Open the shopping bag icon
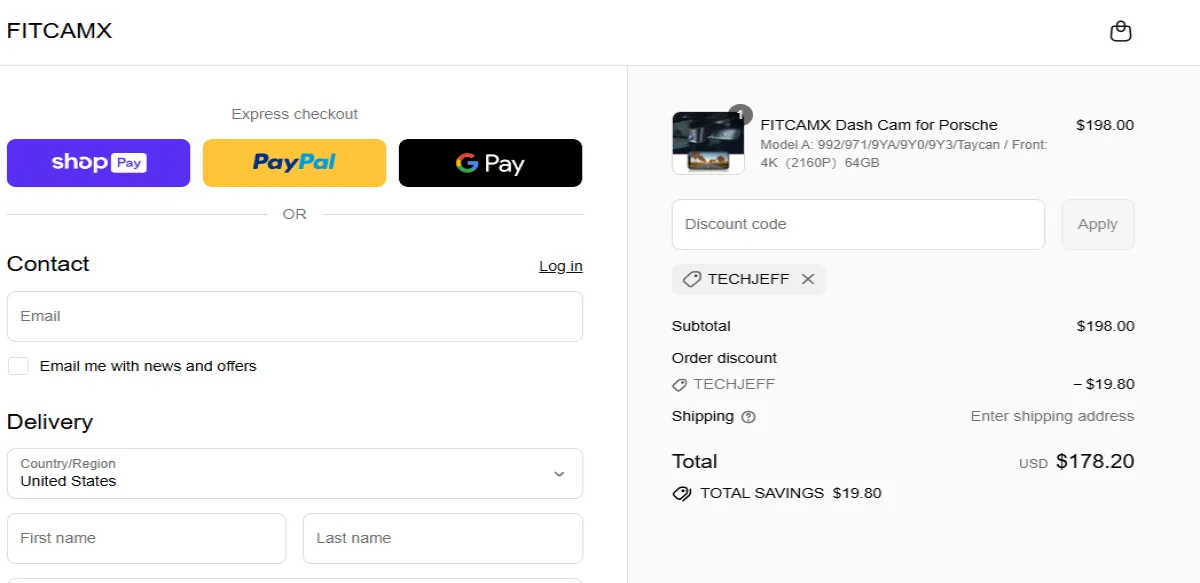Image resolution: width=1200 pixels, height=583 pixels. (x=1121, y=31)
